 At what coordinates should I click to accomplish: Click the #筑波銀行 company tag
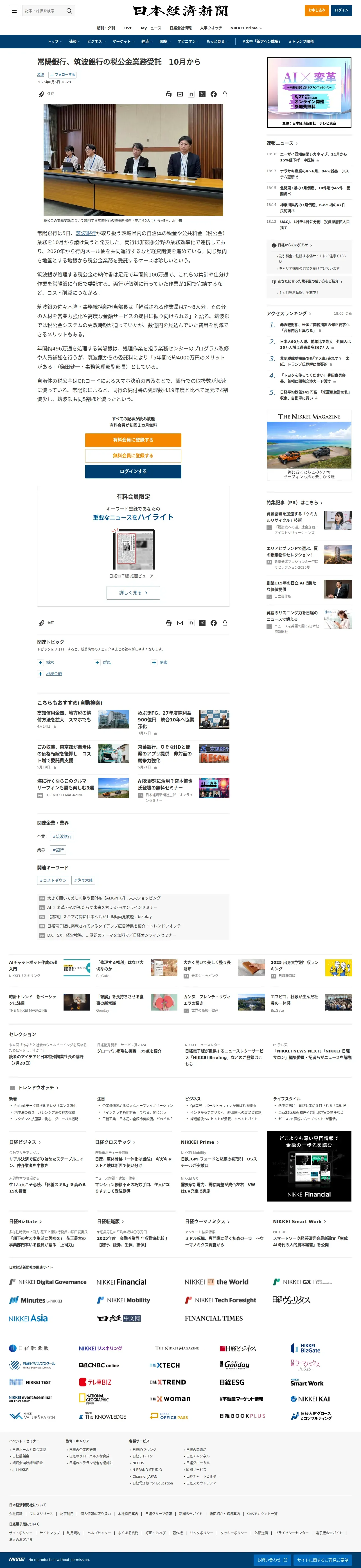62,836
